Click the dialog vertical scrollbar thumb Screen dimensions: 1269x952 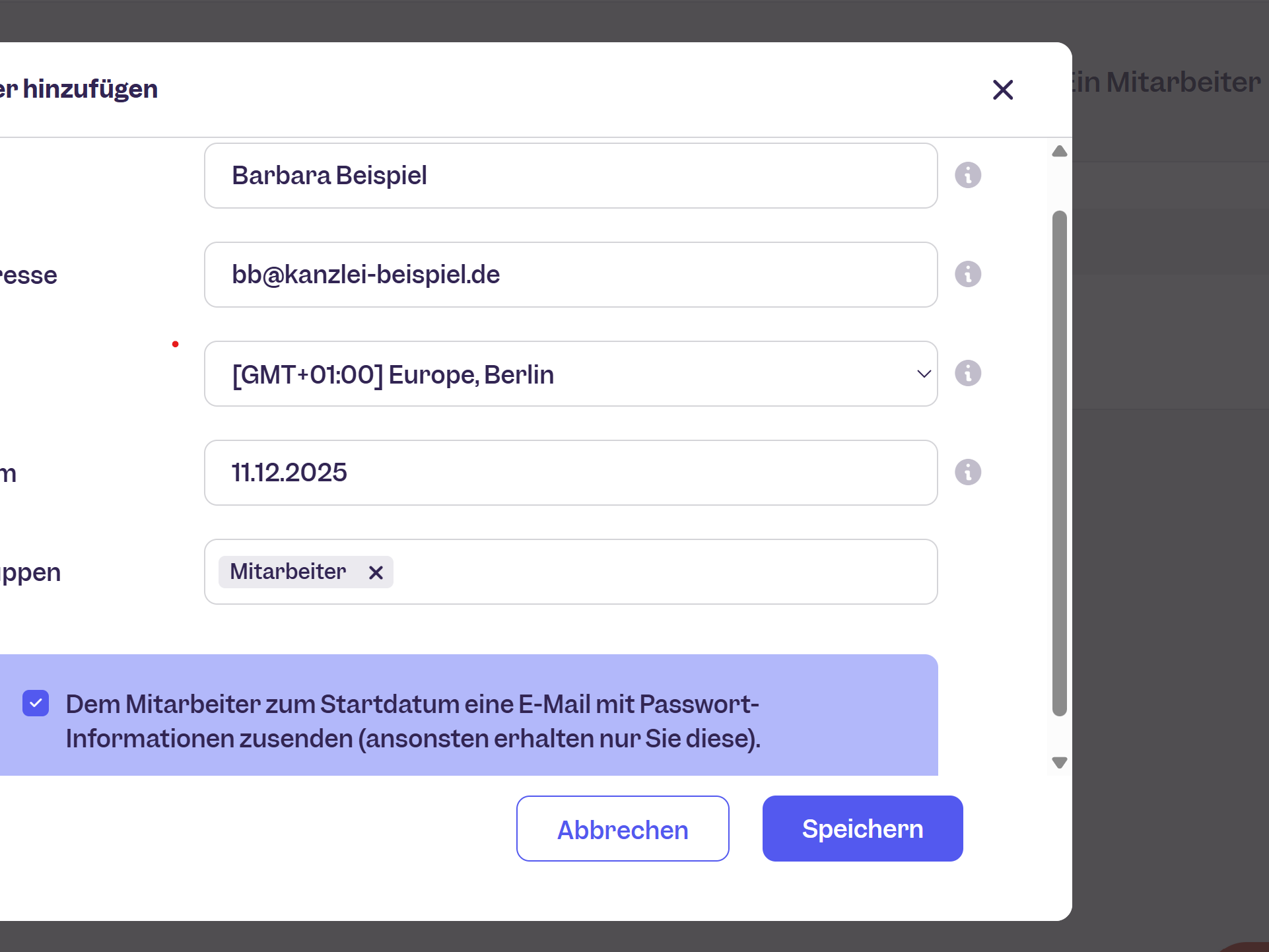click(1060, 463)
